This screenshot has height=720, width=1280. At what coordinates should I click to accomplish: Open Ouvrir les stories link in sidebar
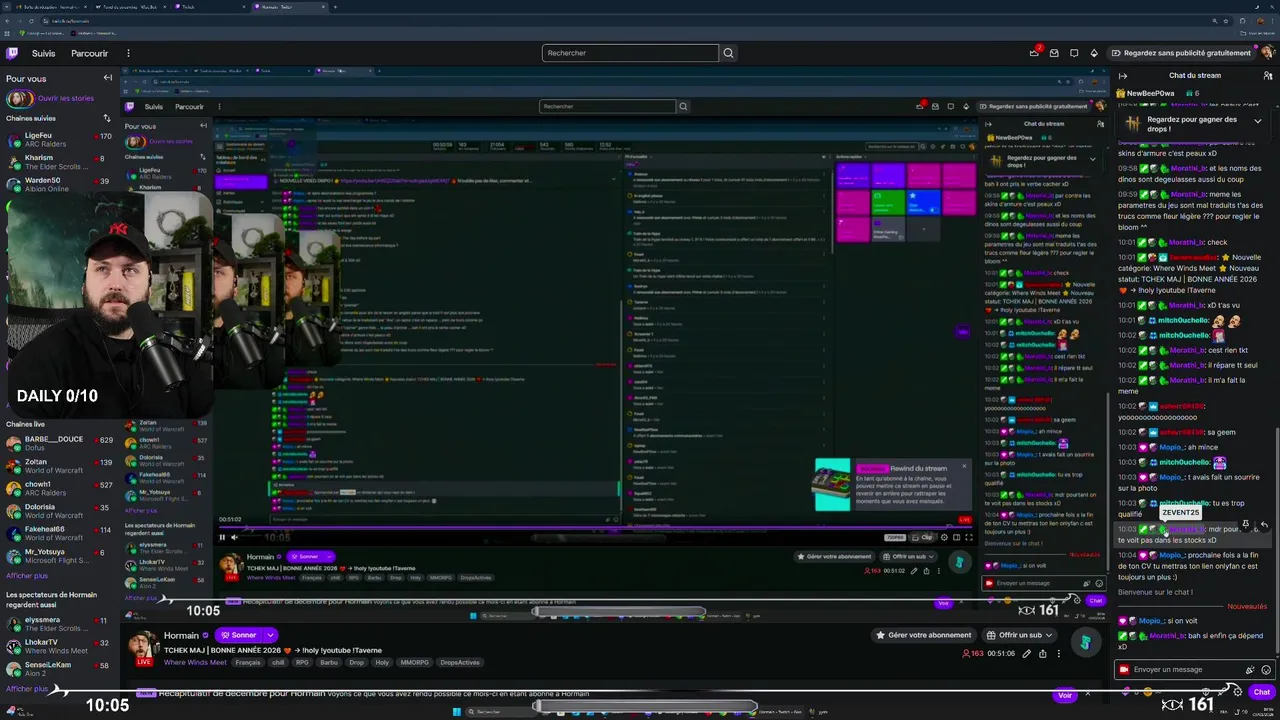pyautogui.click(x=66, y=98)
